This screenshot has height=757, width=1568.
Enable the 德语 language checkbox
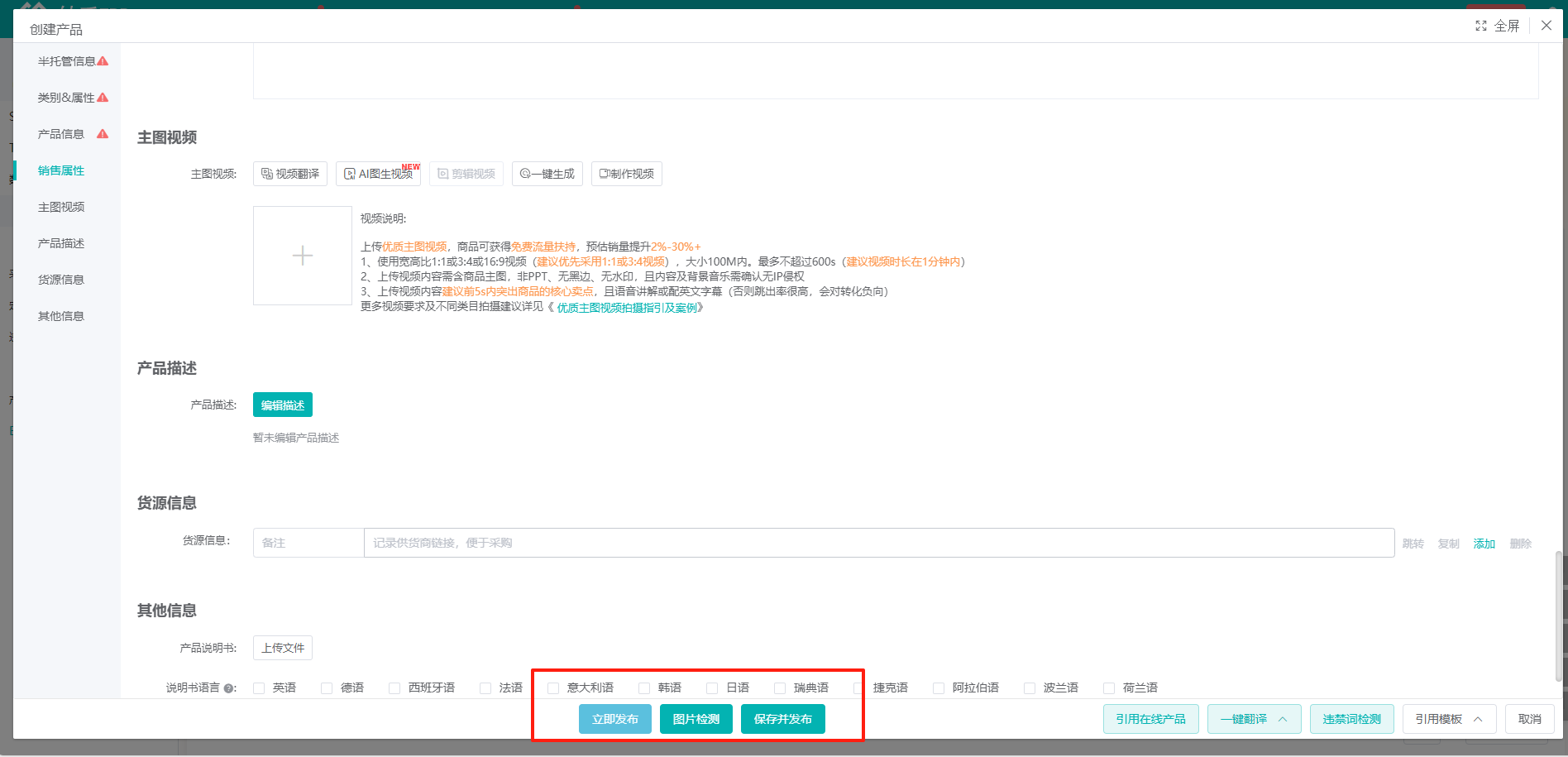[x=327, y=688]
